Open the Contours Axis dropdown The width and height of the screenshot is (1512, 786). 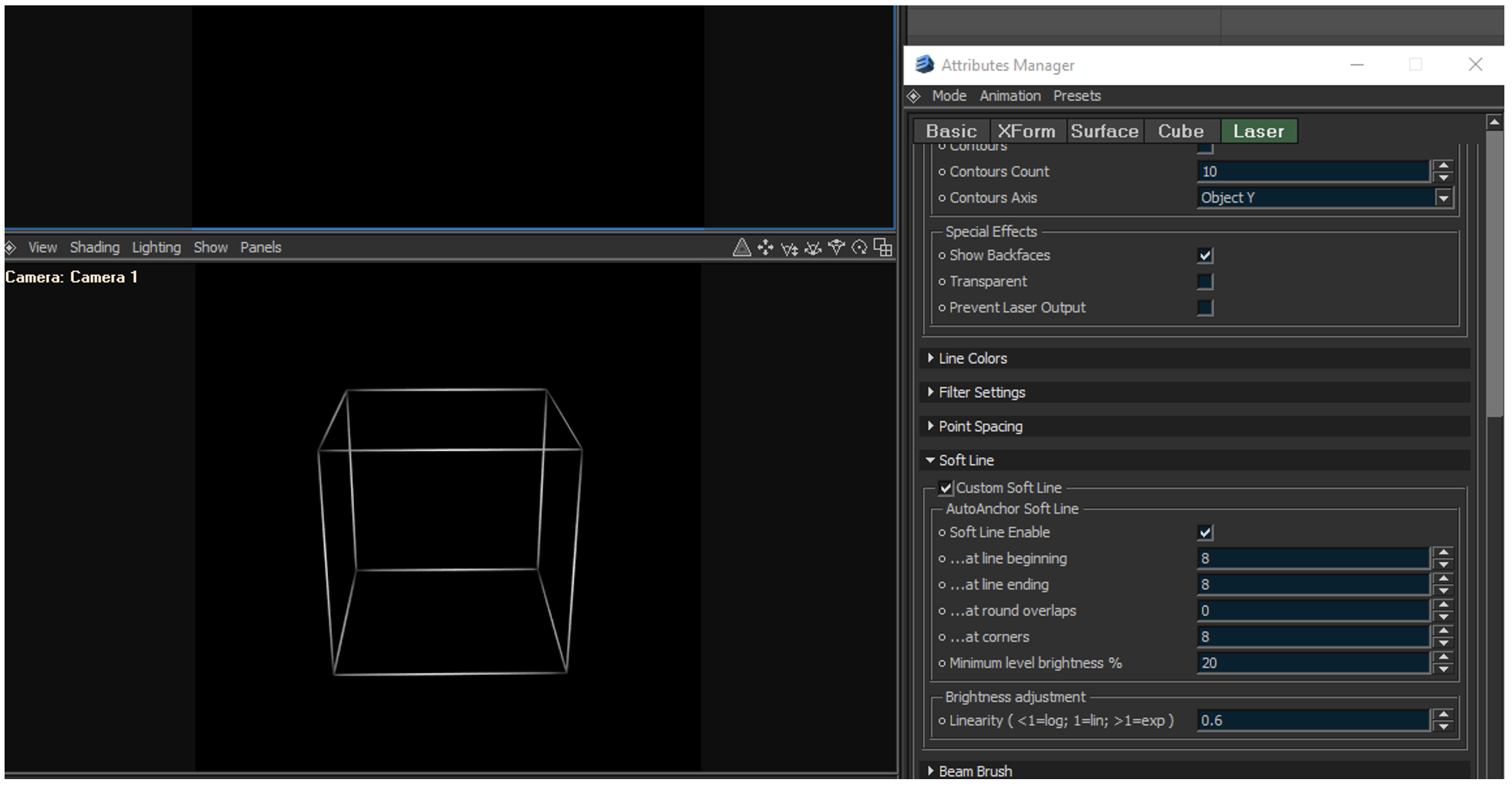coord(1442,198)
